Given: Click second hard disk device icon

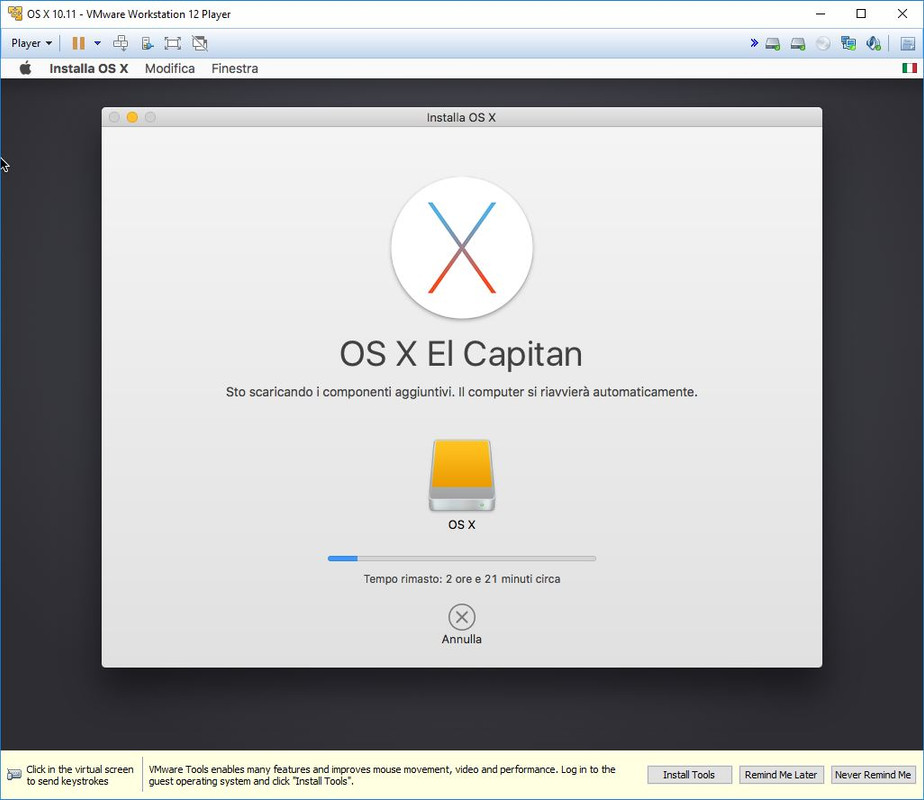Looking at the screenshot, I should pos(798,44).
